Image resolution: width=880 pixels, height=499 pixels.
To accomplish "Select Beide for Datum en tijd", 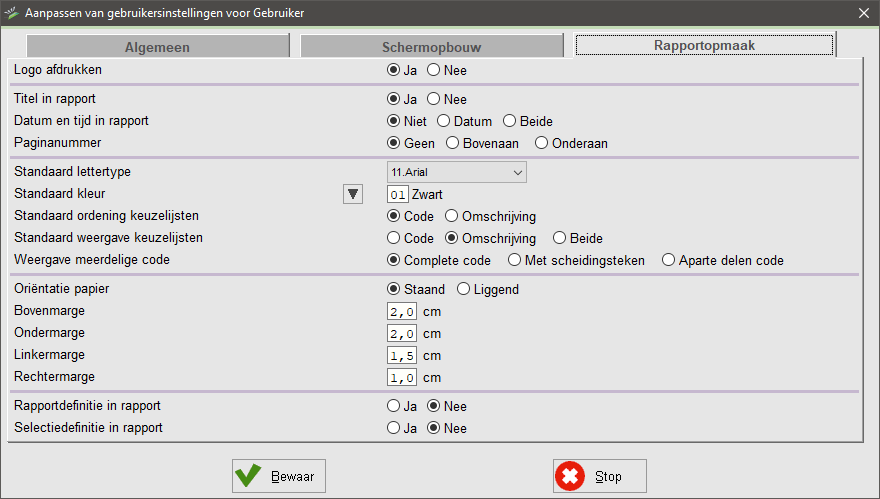I will [x=511, y=121].
